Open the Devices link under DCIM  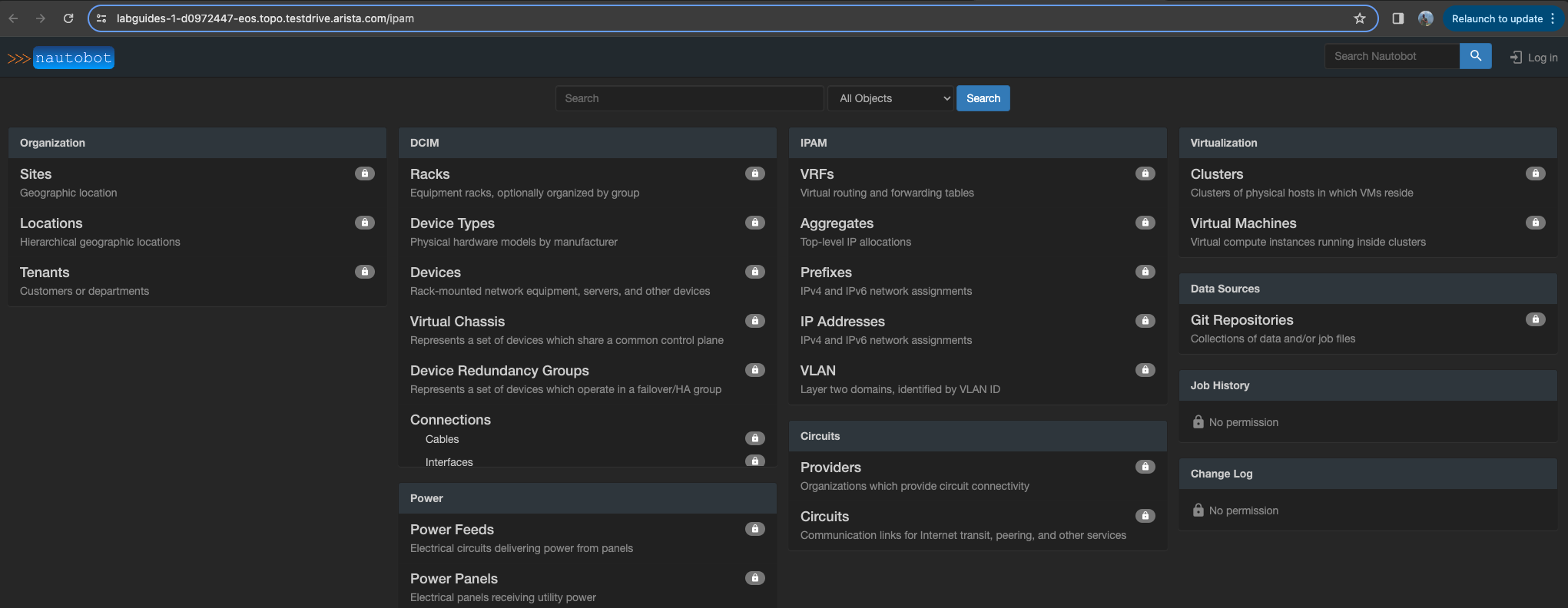click(436, 273)
